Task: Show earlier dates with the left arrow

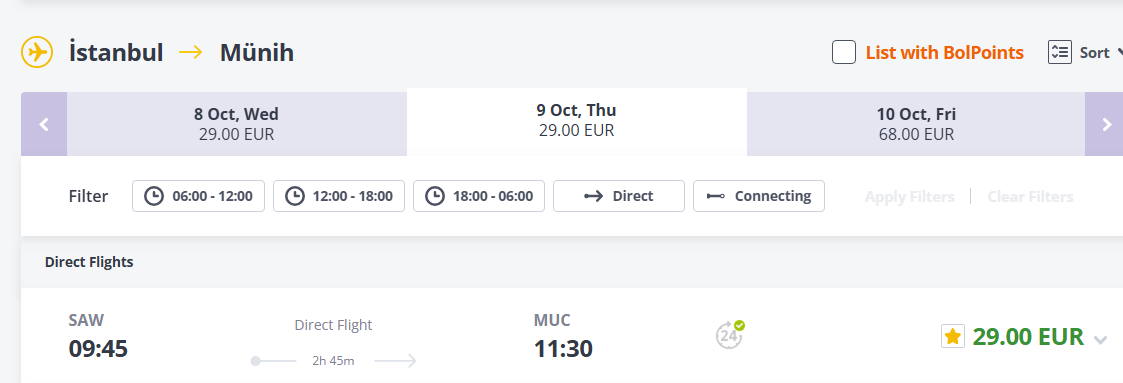Action: [44, 124]
